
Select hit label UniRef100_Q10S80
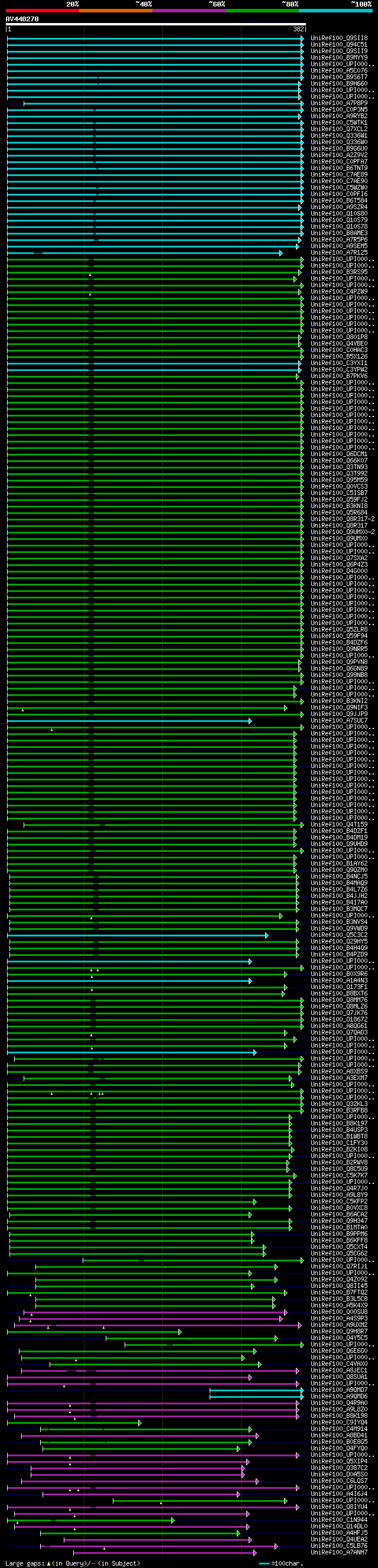point(339,214)
